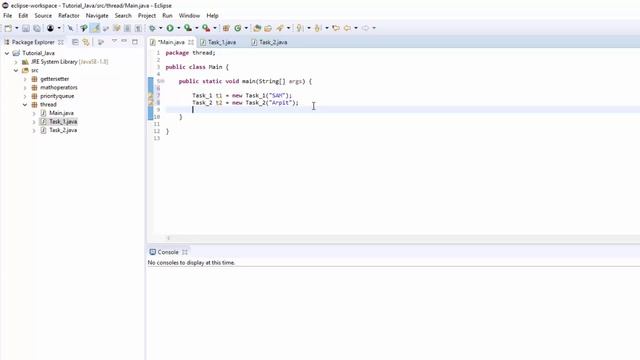This screenshot has height=360, width=640.
Task: Open the Run configurations dropdown arrow
Action: pyautogui.click(x=178, y=28)
